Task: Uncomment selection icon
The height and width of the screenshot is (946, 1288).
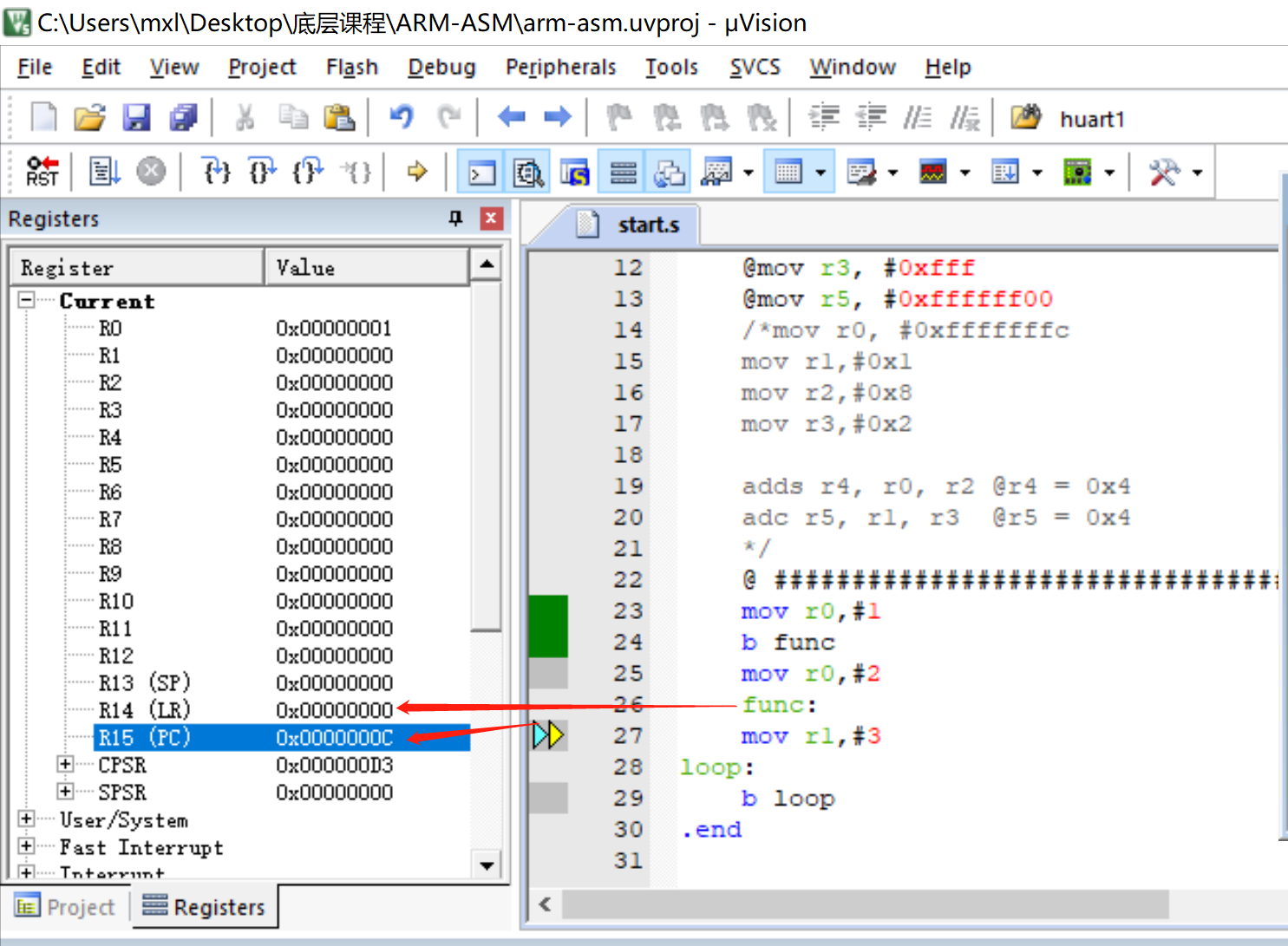Action: pyautogui.click(x=964, y=117)
